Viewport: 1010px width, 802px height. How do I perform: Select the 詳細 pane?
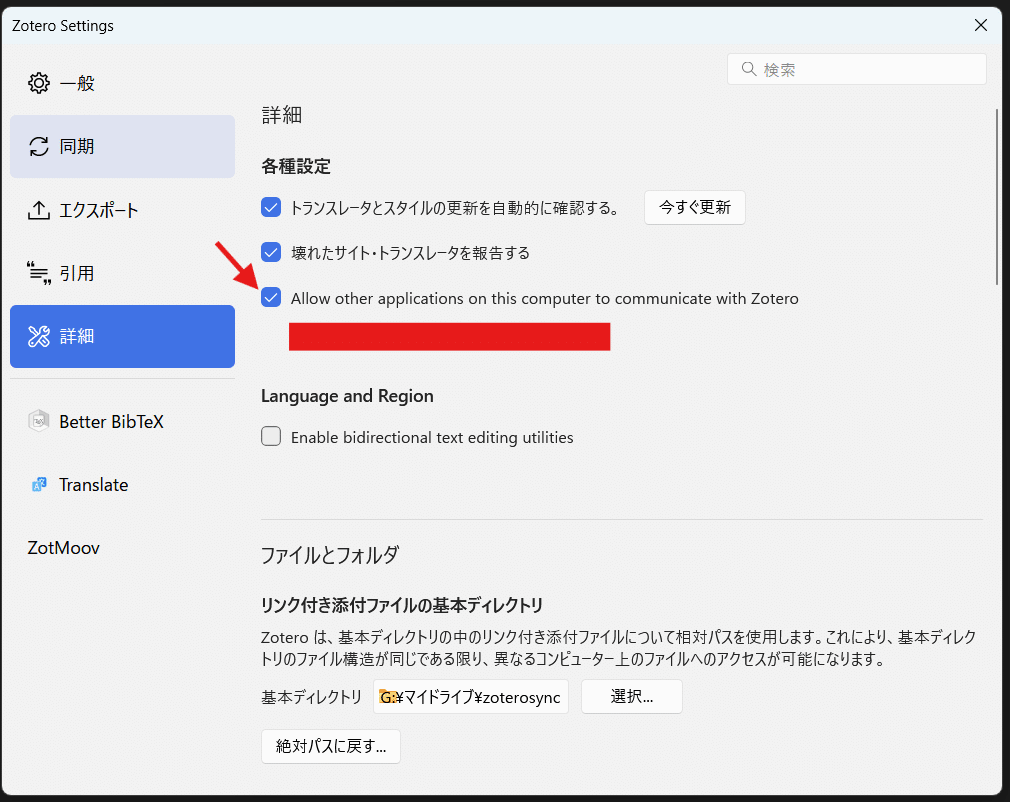click(x=122, y=336)
